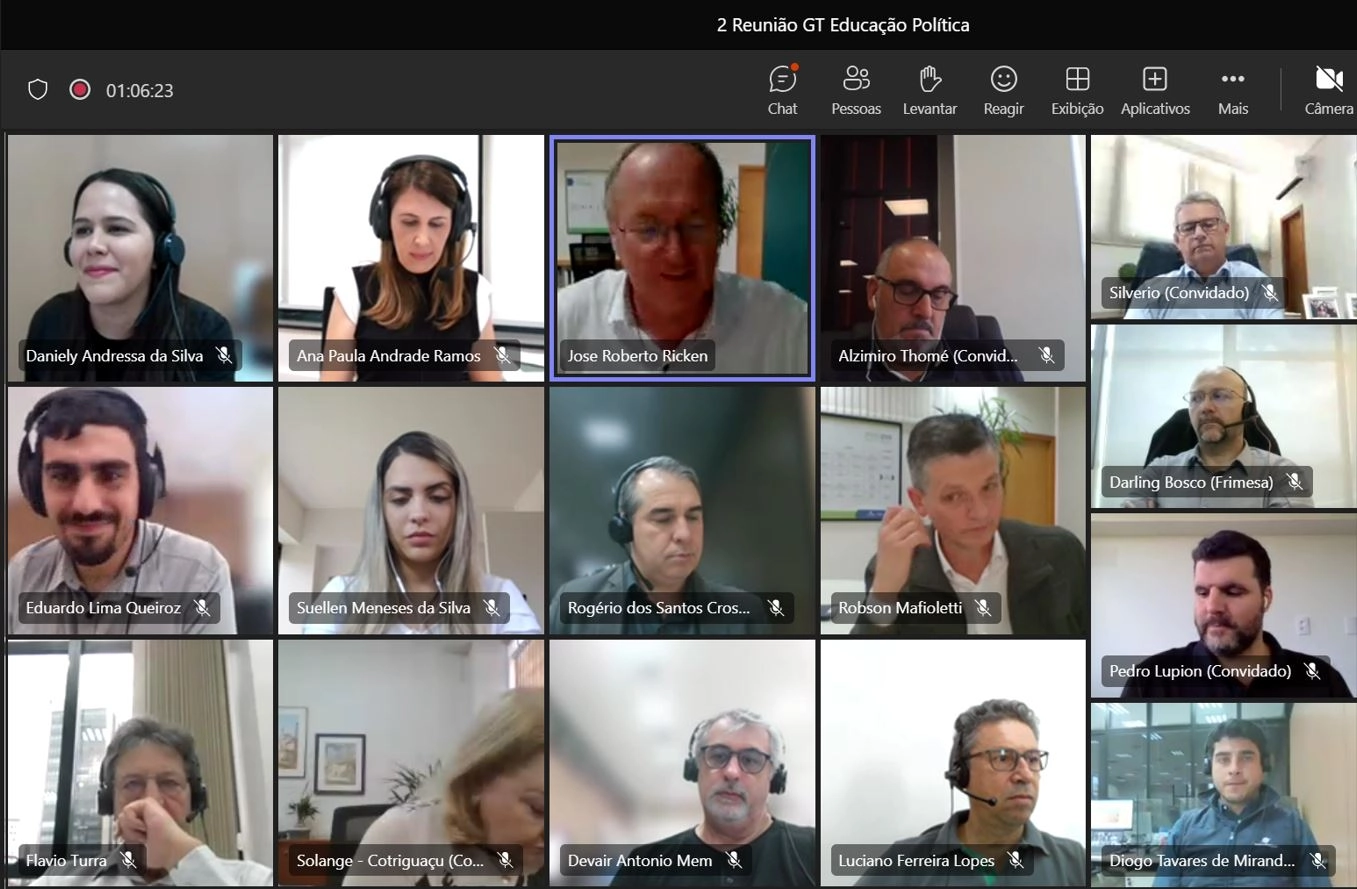Open the Reagir reactions menu
The width and height of the screenshot is (1357, 889).
[x=1004, y=90]
